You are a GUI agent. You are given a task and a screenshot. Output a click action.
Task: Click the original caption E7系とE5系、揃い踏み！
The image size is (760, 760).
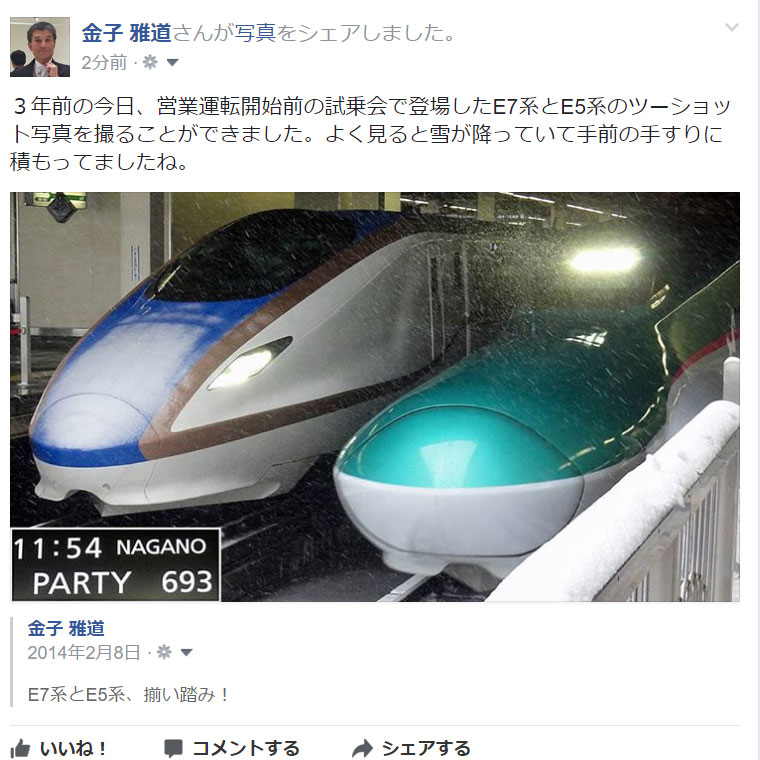coord(128,695)
